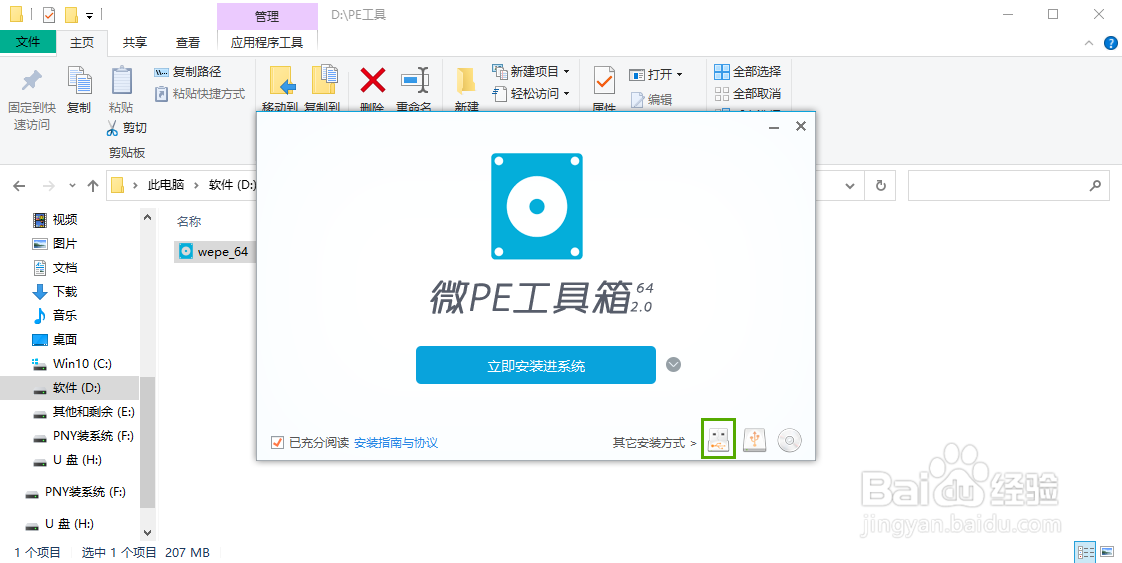Image resolution: width=1122 pixels, height=563 pixels.
Task: Untick the 已充分阅读 checkbox
Action: click(278, 443)
